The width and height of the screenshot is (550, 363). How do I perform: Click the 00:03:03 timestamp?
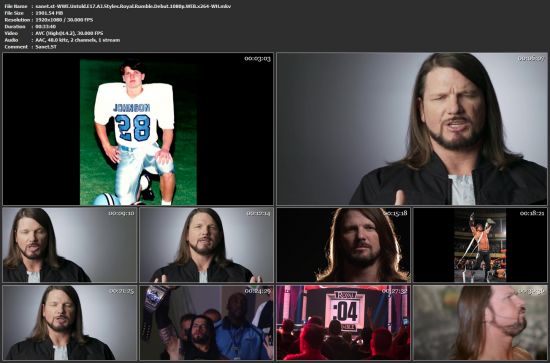coord(257,59)
